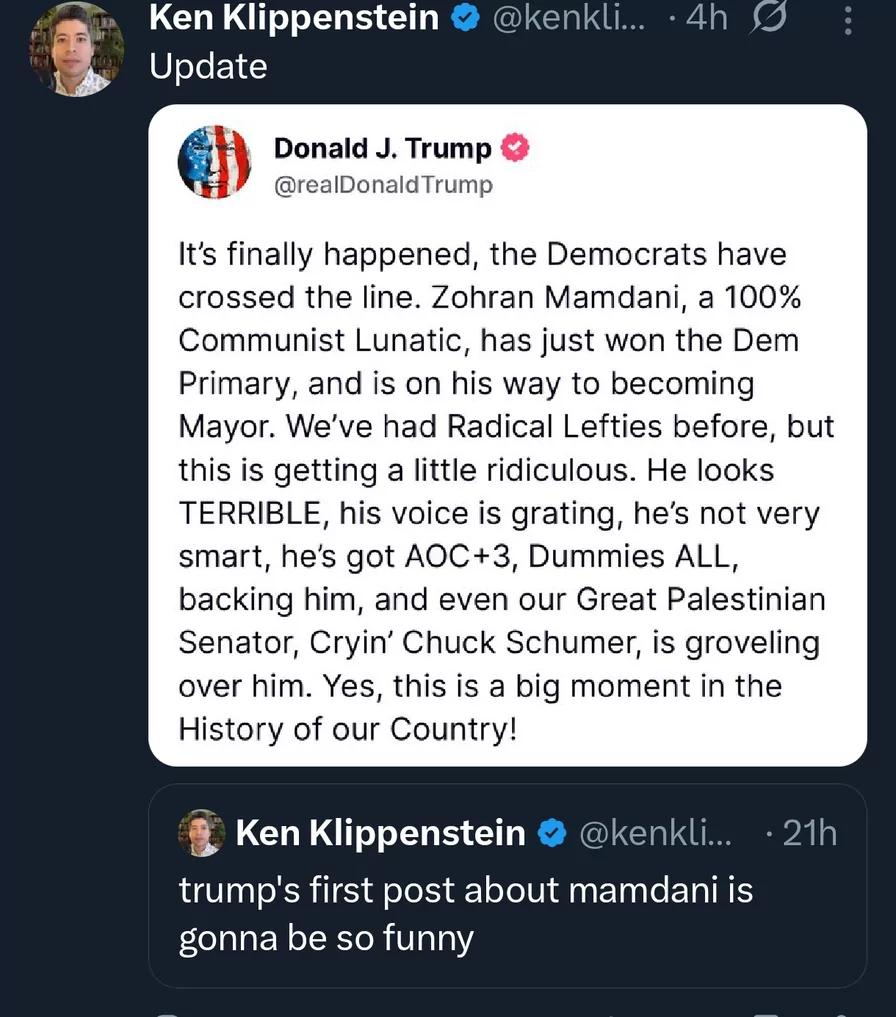This screenshot has height=1017, width=896.
Task: Click the "Update" post text
Action: pyautogui.click(x=208, y=66)
